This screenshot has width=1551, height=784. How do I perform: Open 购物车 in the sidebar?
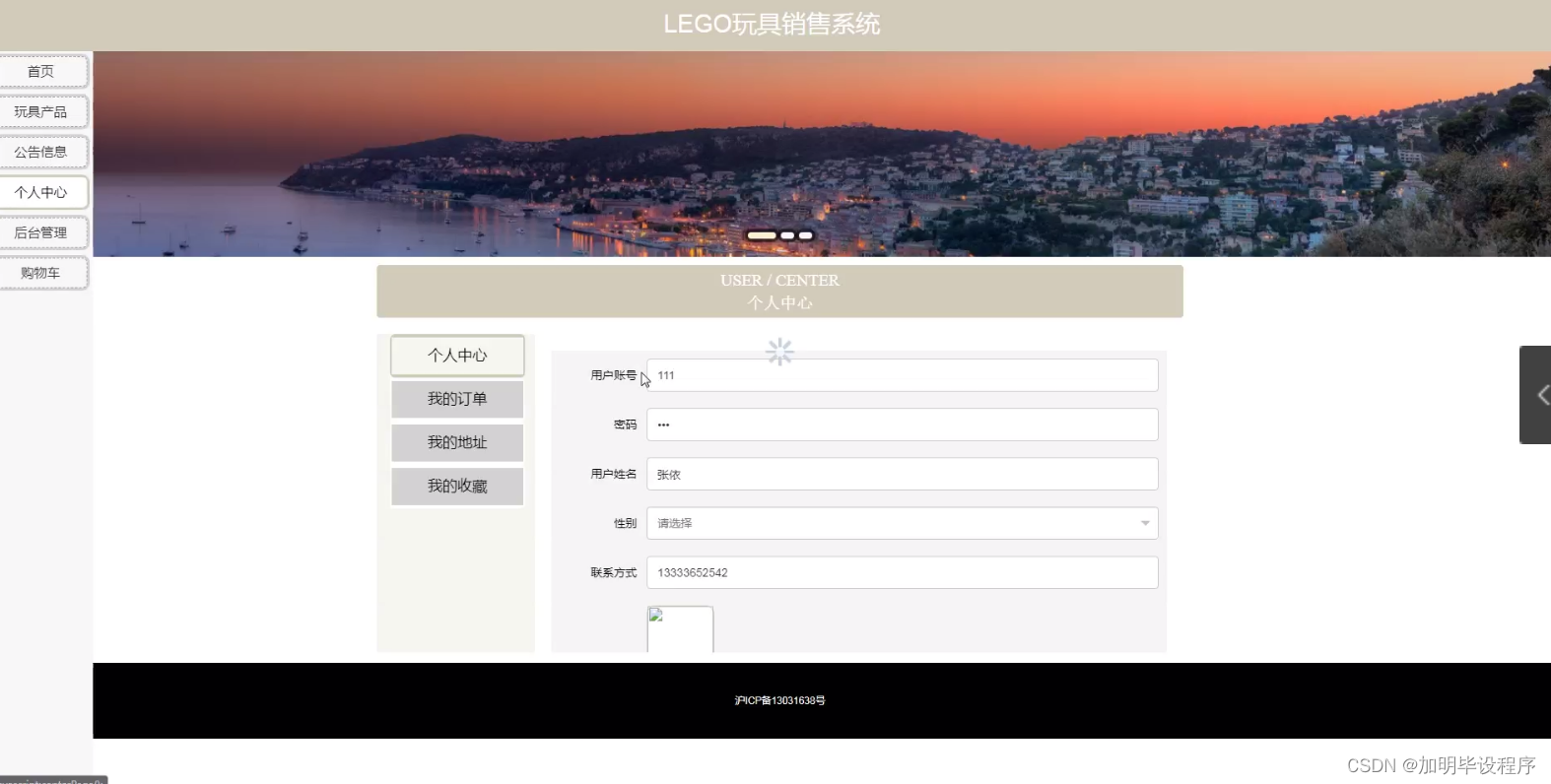pyautogui.click(x=42, y=274)
